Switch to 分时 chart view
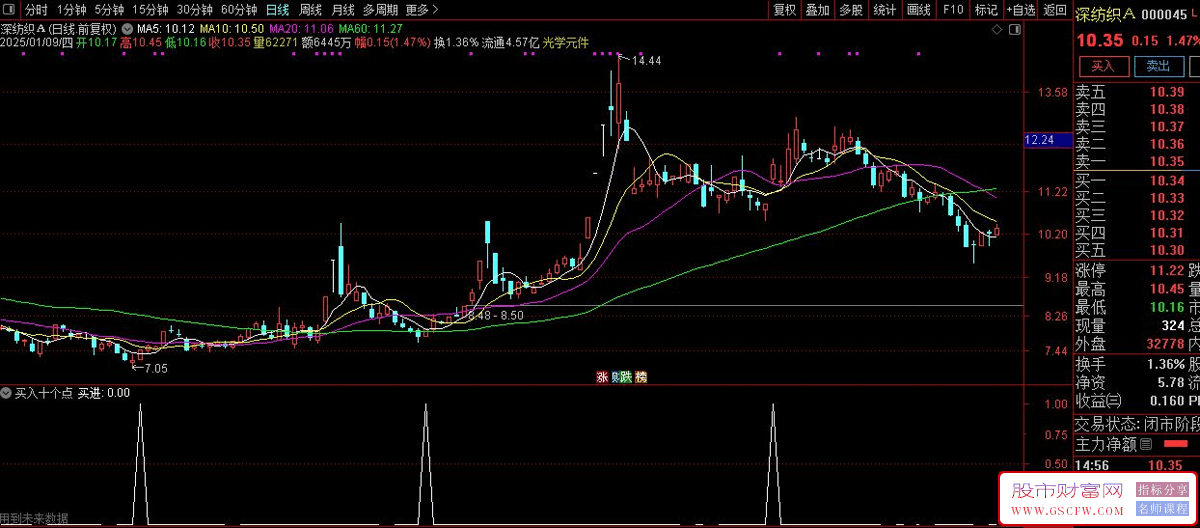The image size is (1200, 528). click(x=36, y=10)
